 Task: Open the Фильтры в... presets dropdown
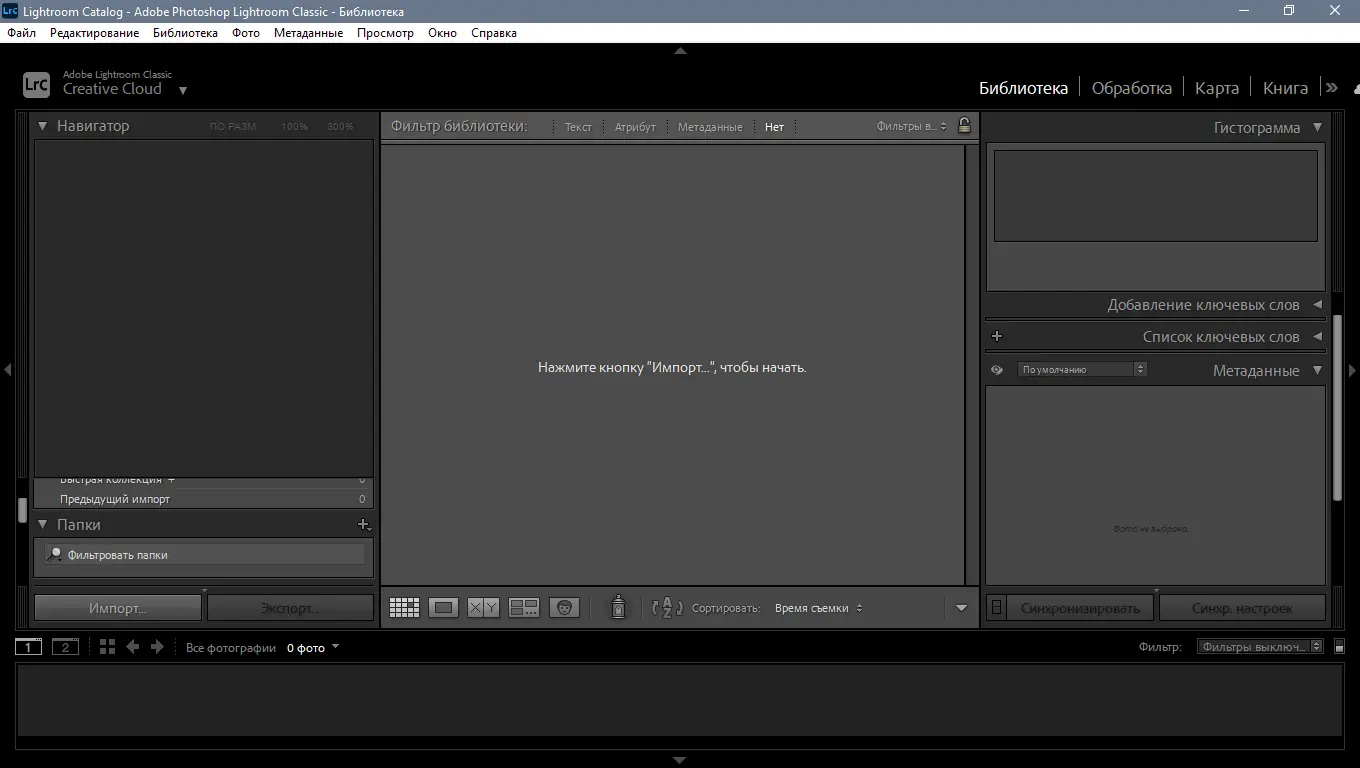912,127
